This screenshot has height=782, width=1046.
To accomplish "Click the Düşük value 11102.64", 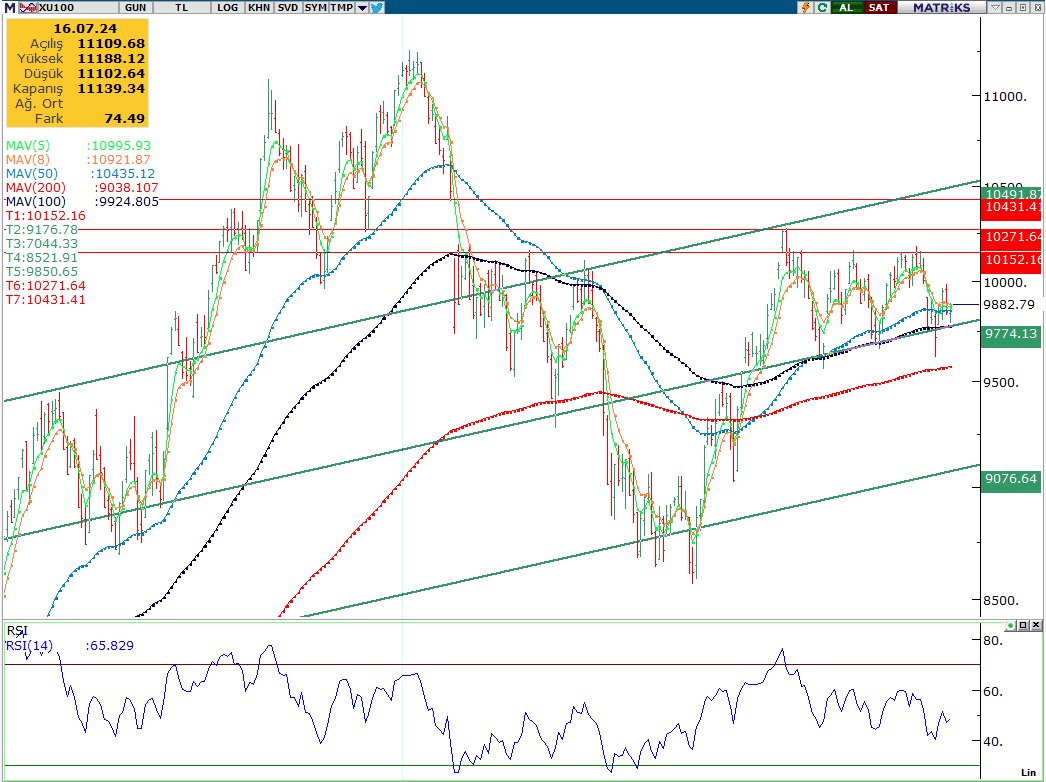I will pos(111,73).
